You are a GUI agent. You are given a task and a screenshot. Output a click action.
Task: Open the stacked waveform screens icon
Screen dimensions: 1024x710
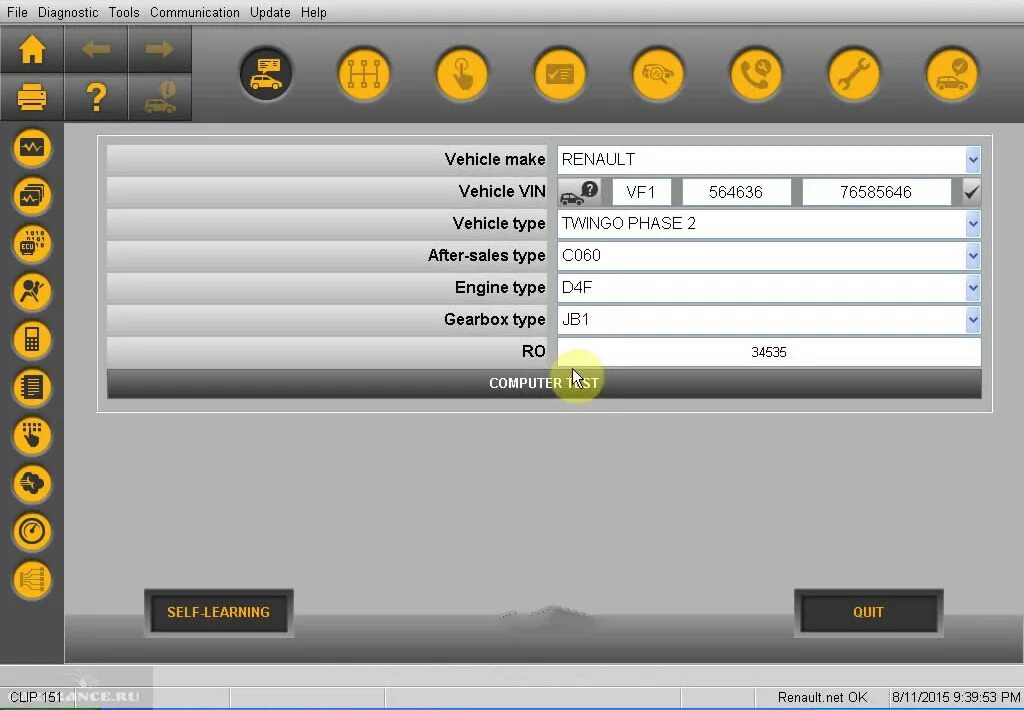click(32, 196)
